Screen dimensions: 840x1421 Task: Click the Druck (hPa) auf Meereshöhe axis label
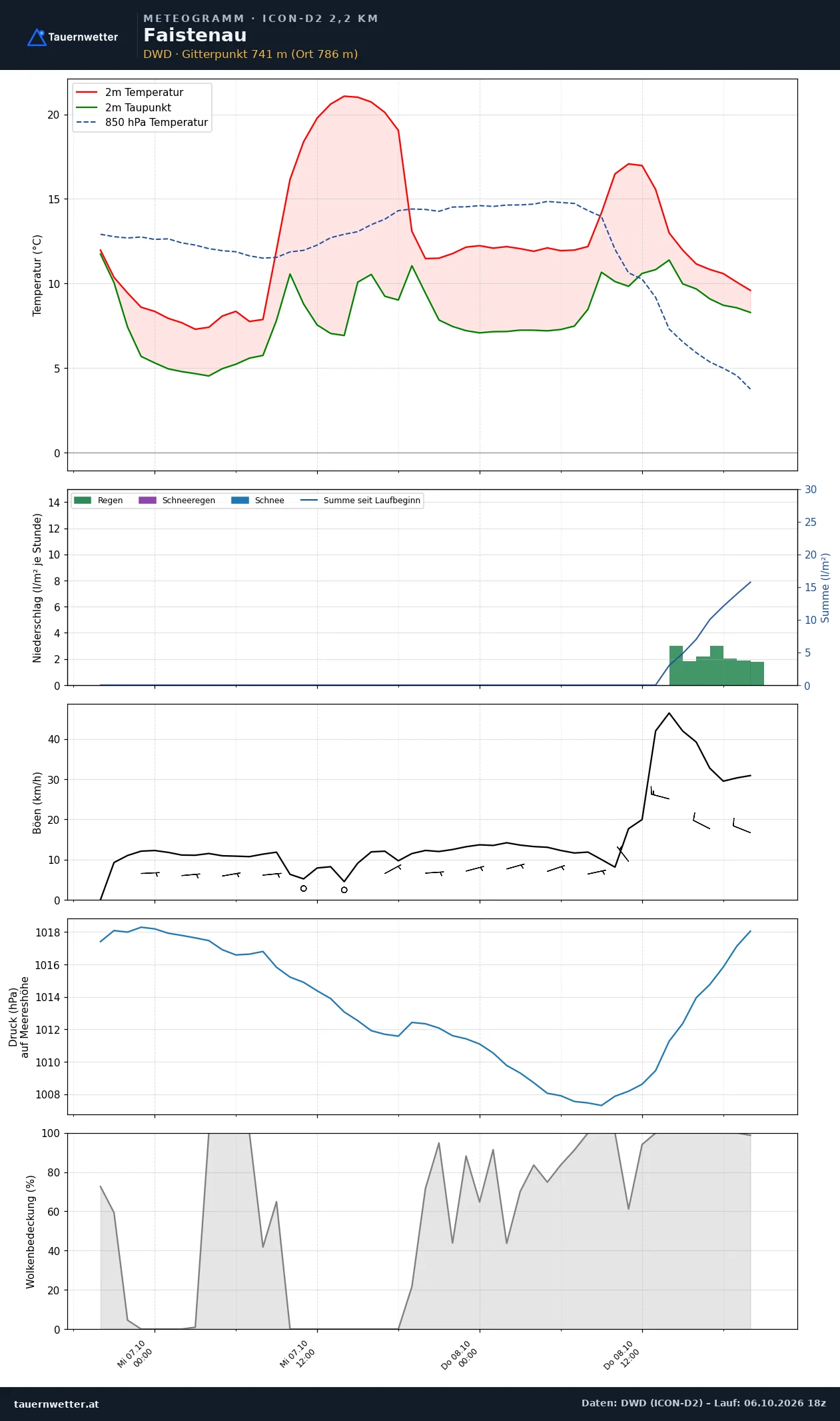[19, 1017]
